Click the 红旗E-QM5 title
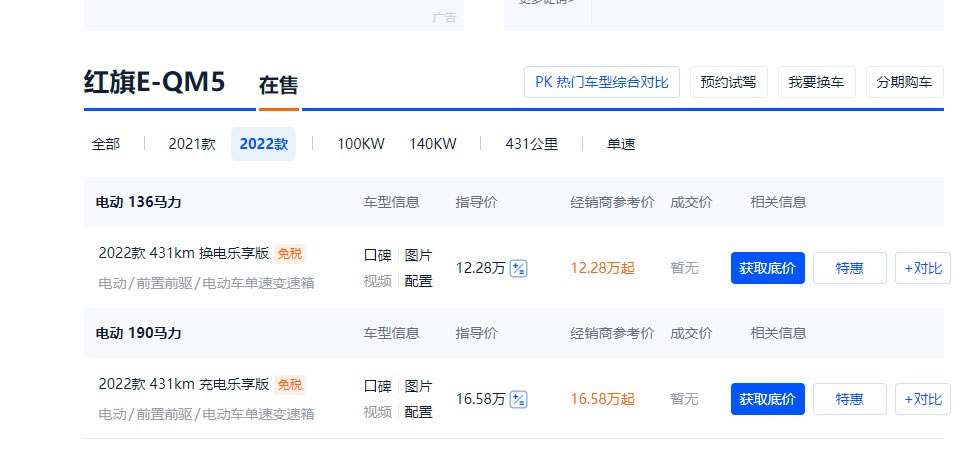This screenshot has height=466, width=975. [x=154, y=83]
